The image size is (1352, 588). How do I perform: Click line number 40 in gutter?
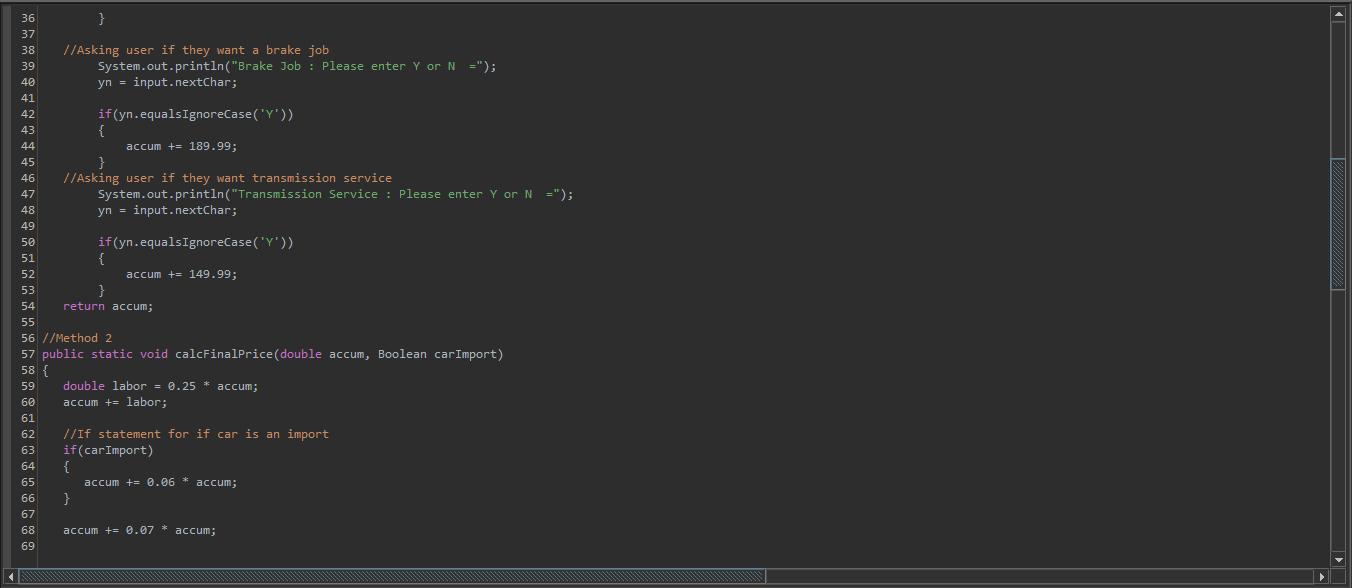[27, 82]
